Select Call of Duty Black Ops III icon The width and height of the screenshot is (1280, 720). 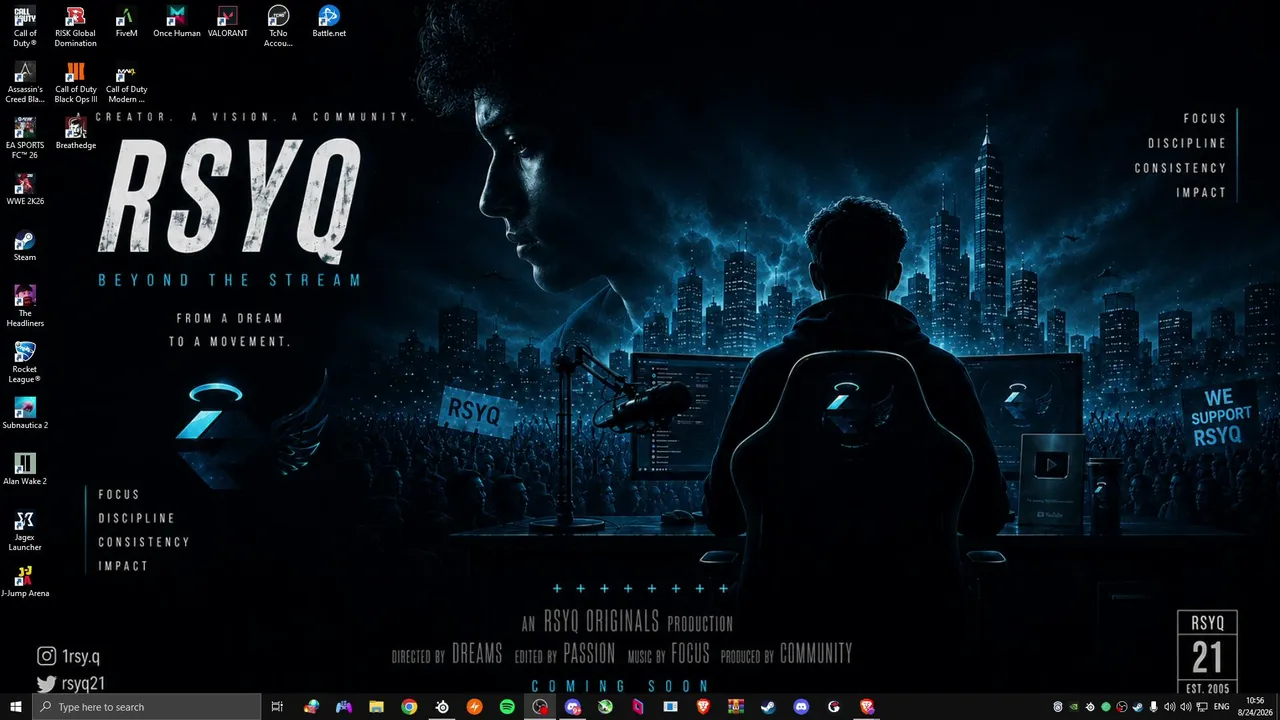coord(75,82)
